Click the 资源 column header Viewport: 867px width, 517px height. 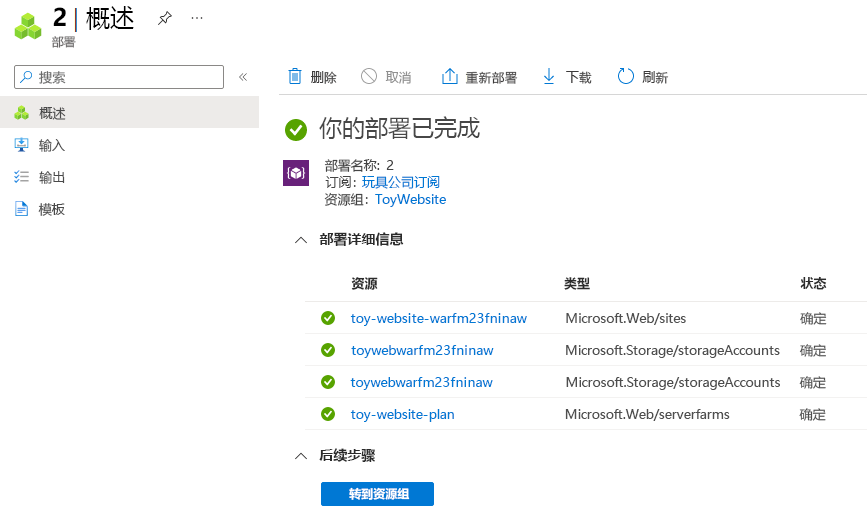(x=364, y=284)
